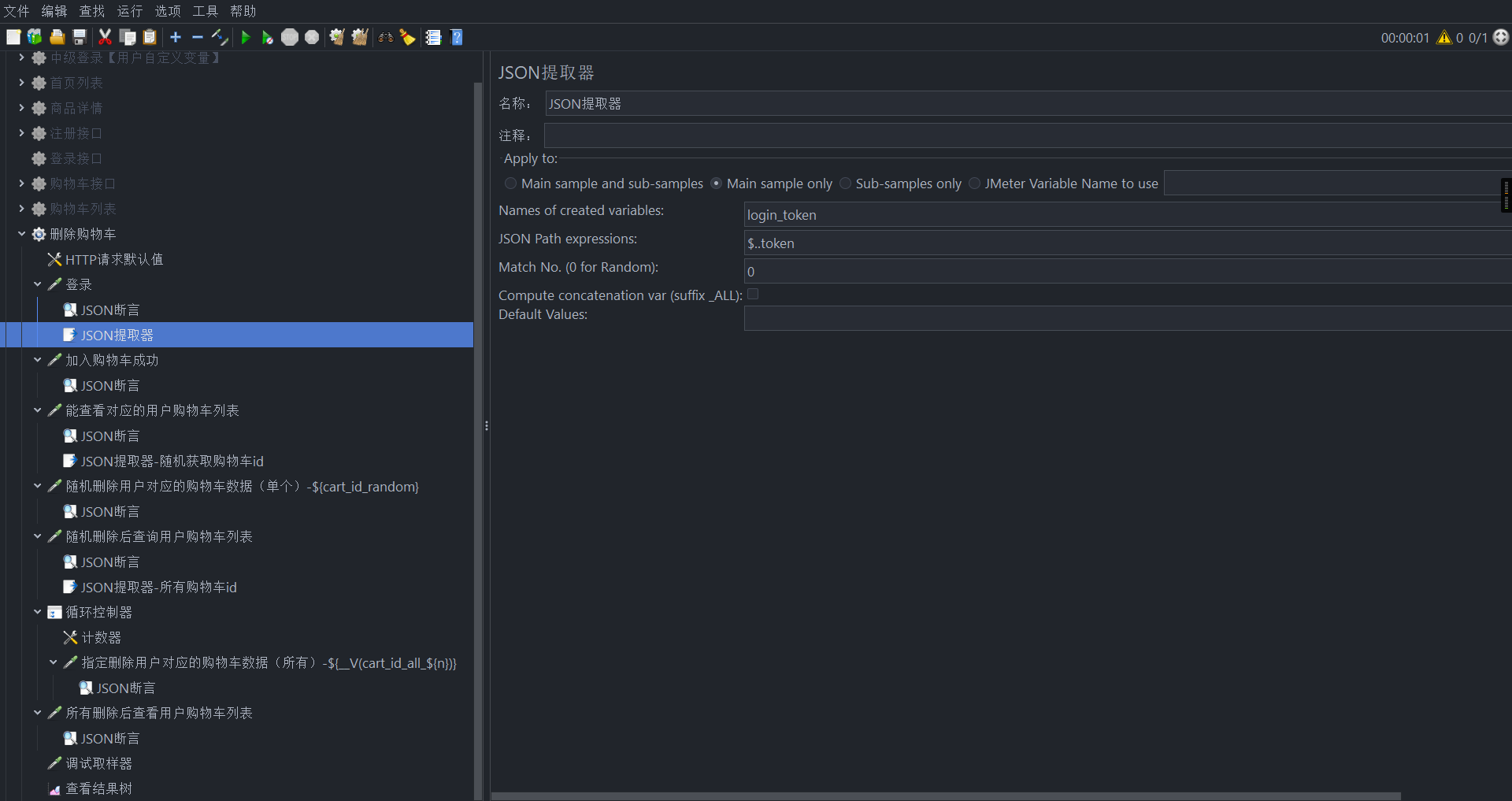1512x801 pixels.
Task: Click the Save floppy disk icon
Action: click(79, 37)
